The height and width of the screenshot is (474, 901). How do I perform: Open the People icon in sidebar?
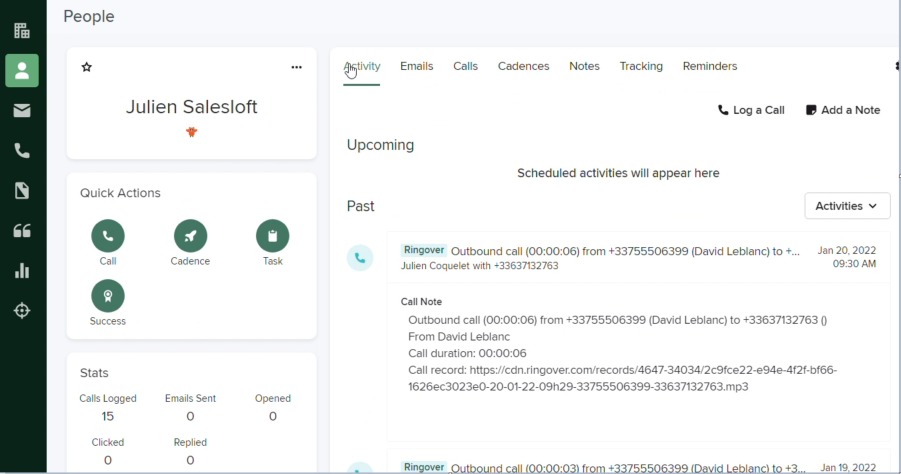(22, 71)
